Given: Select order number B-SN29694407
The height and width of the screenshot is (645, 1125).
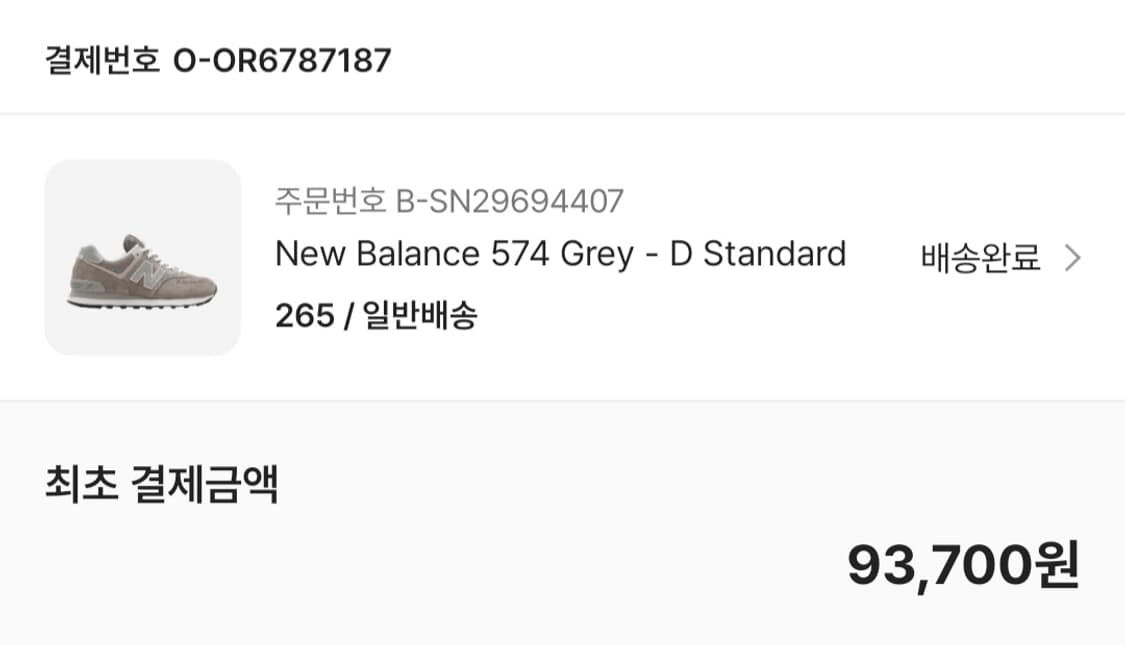Looking at the screenshot, I should (510, 202).
